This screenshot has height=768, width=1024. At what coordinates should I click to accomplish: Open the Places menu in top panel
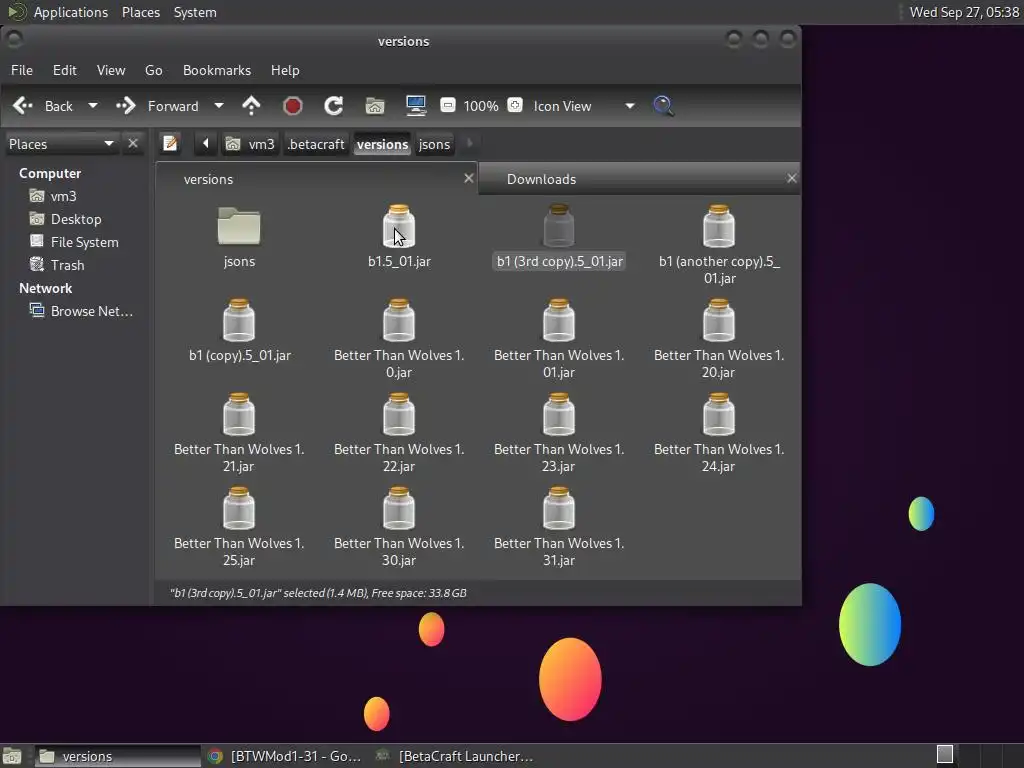(141, 12)
